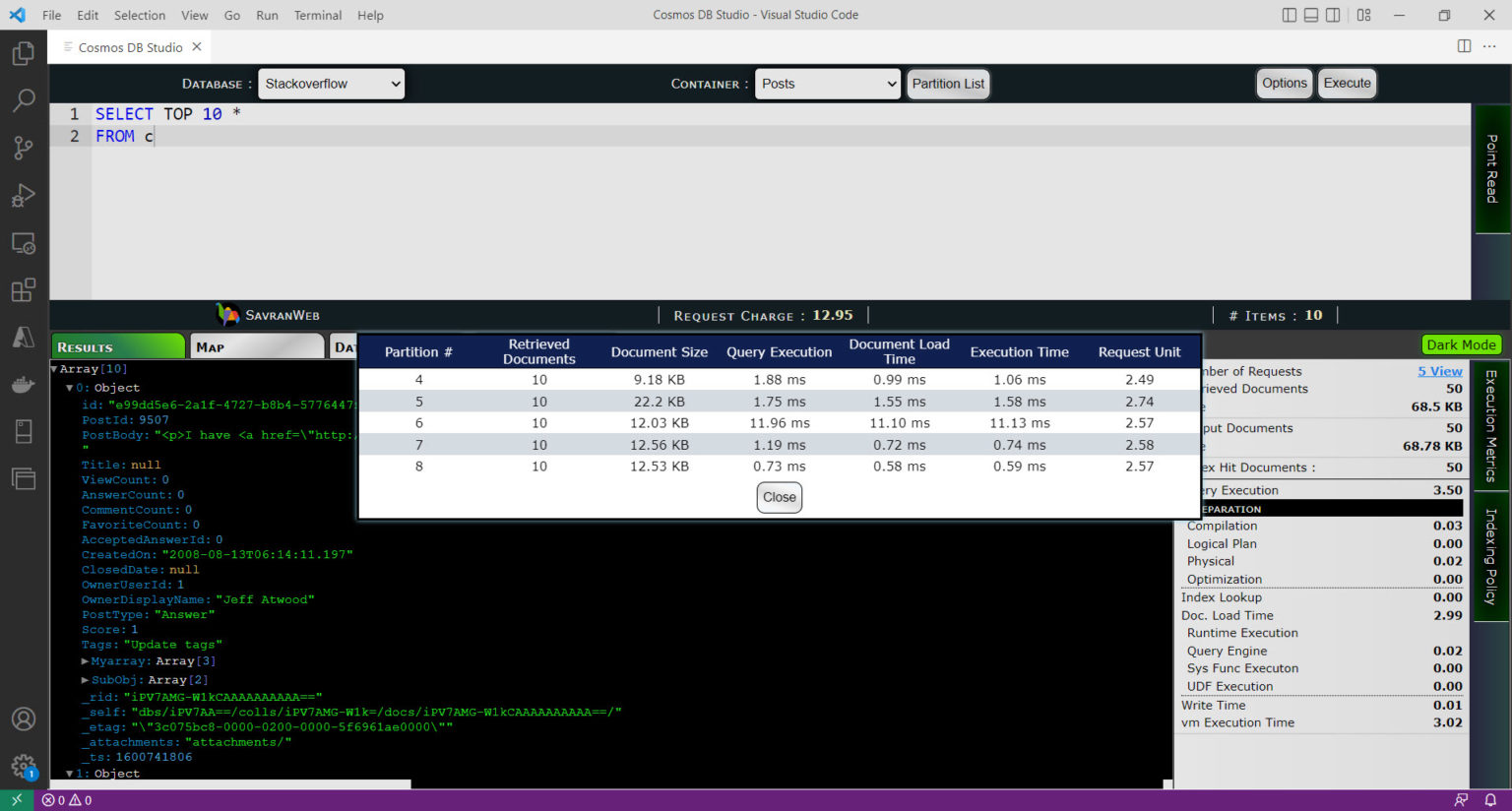Switch to the Map tab
Image resolution: width=1512 pixels, height=811 pixels.
(x=257, y=345)
